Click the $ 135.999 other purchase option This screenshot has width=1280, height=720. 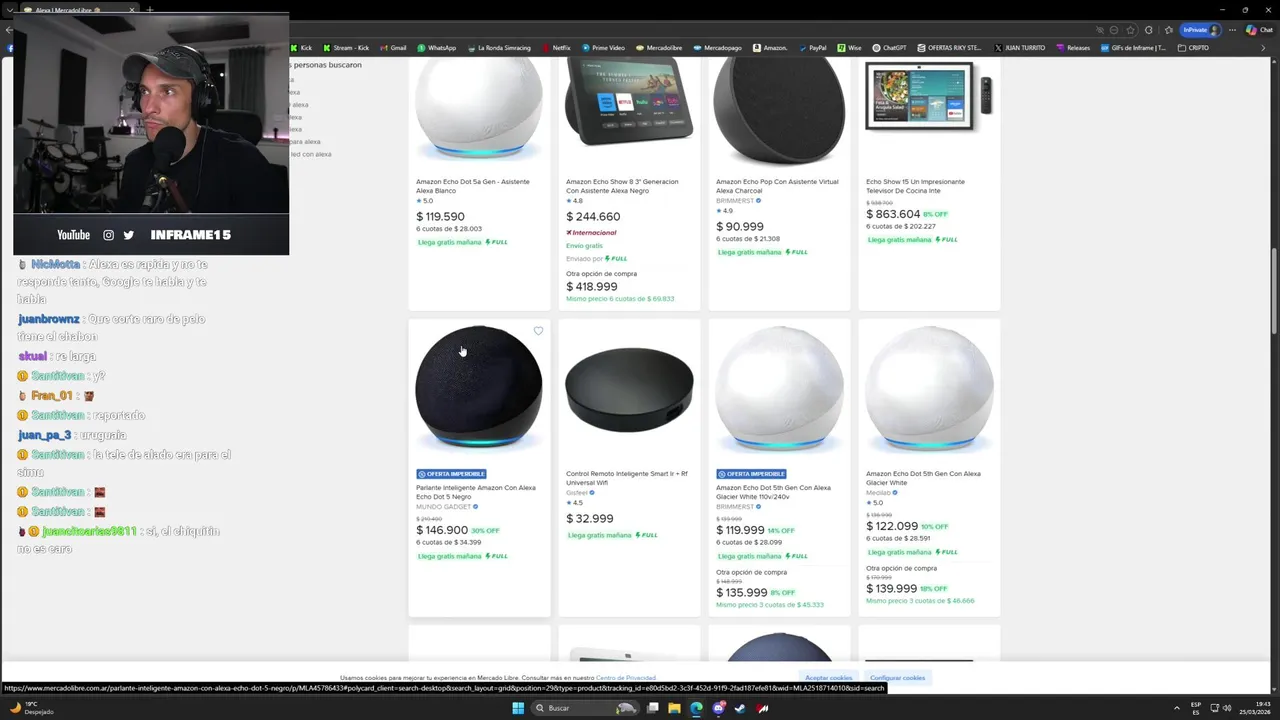[x=741, y=593]
